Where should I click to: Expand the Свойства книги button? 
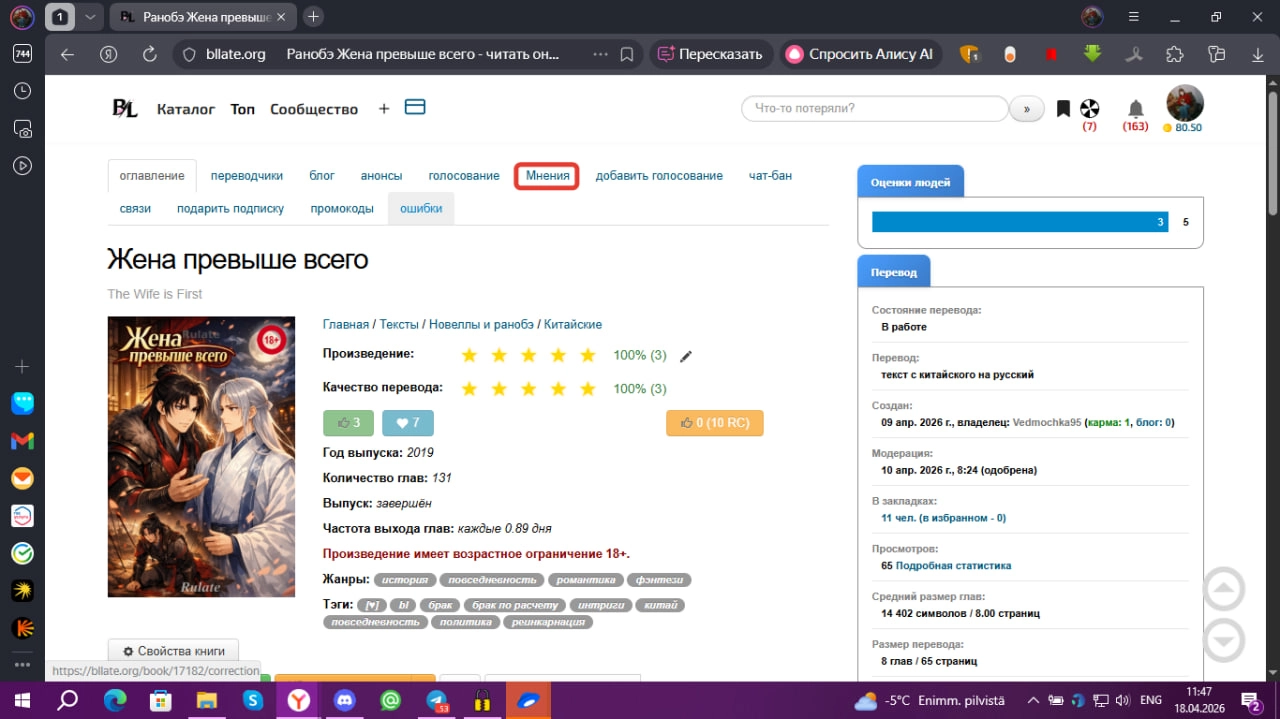(173, 651)
